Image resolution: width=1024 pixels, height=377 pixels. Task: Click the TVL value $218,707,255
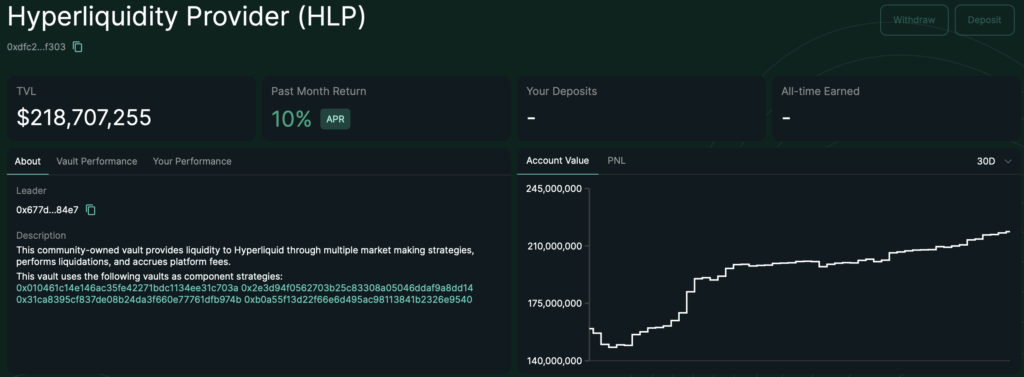click(84, 118)
